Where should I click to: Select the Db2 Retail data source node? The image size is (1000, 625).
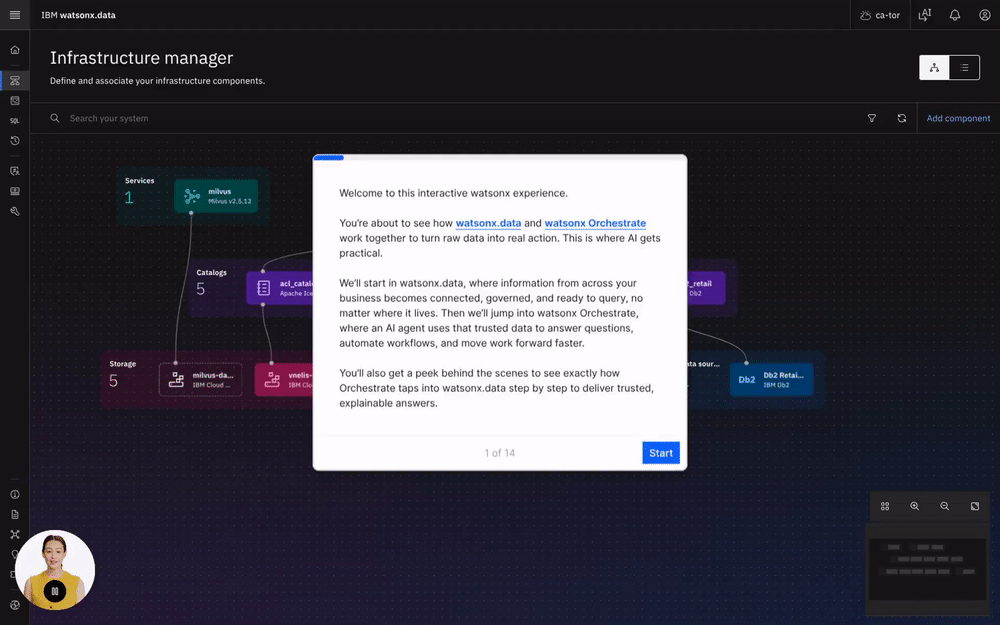pos(772,379)
